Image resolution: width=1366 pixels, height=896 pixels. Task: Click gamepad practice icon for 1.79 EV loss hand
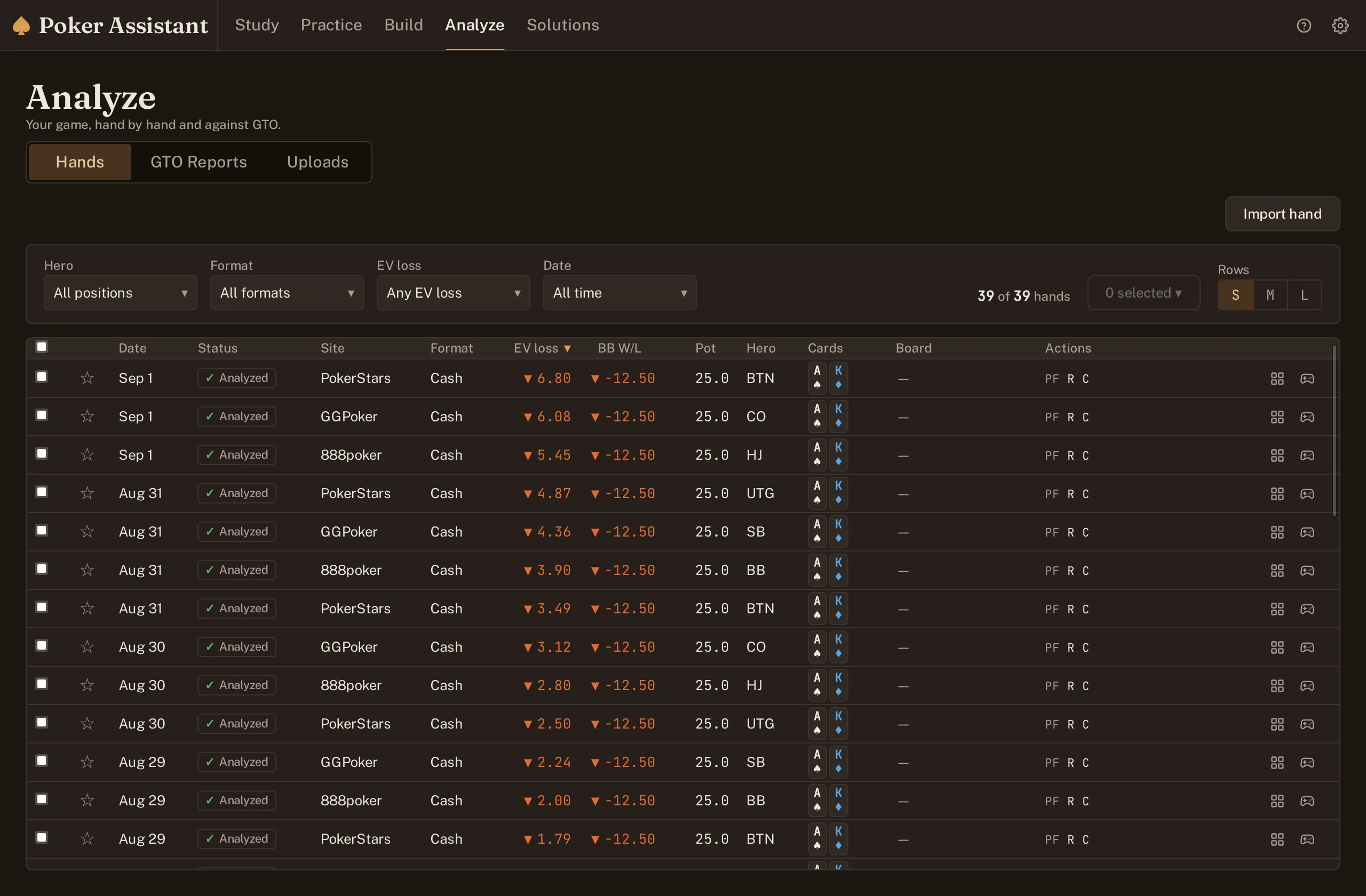click(1307, 840)
